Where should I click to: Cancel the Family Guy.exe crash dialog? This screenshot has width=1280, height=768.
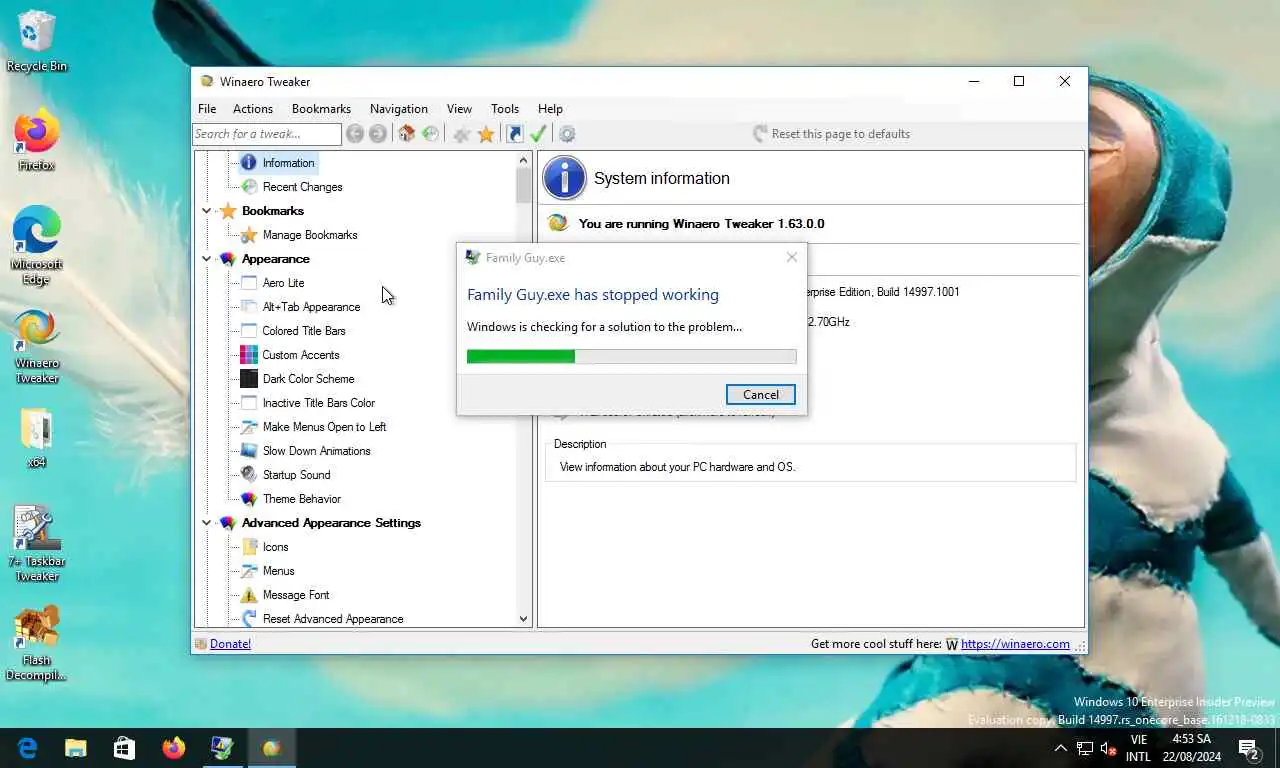(x=761, y=394)
